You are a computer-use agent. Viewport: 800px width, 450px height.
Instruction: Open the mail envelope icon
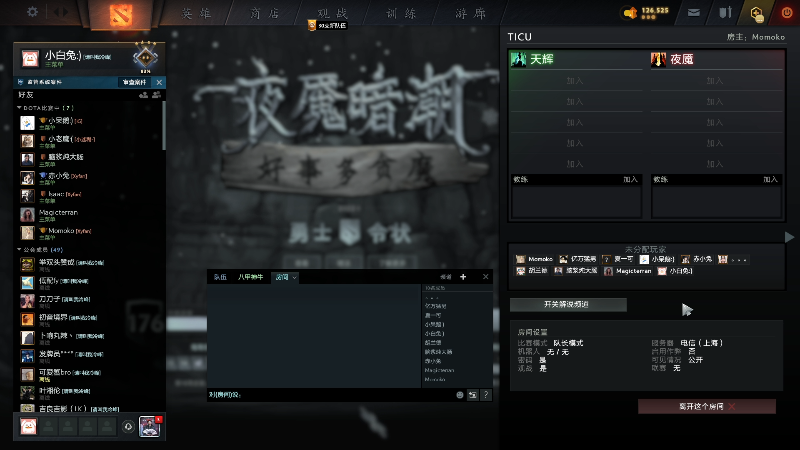[x=693, y=13]
